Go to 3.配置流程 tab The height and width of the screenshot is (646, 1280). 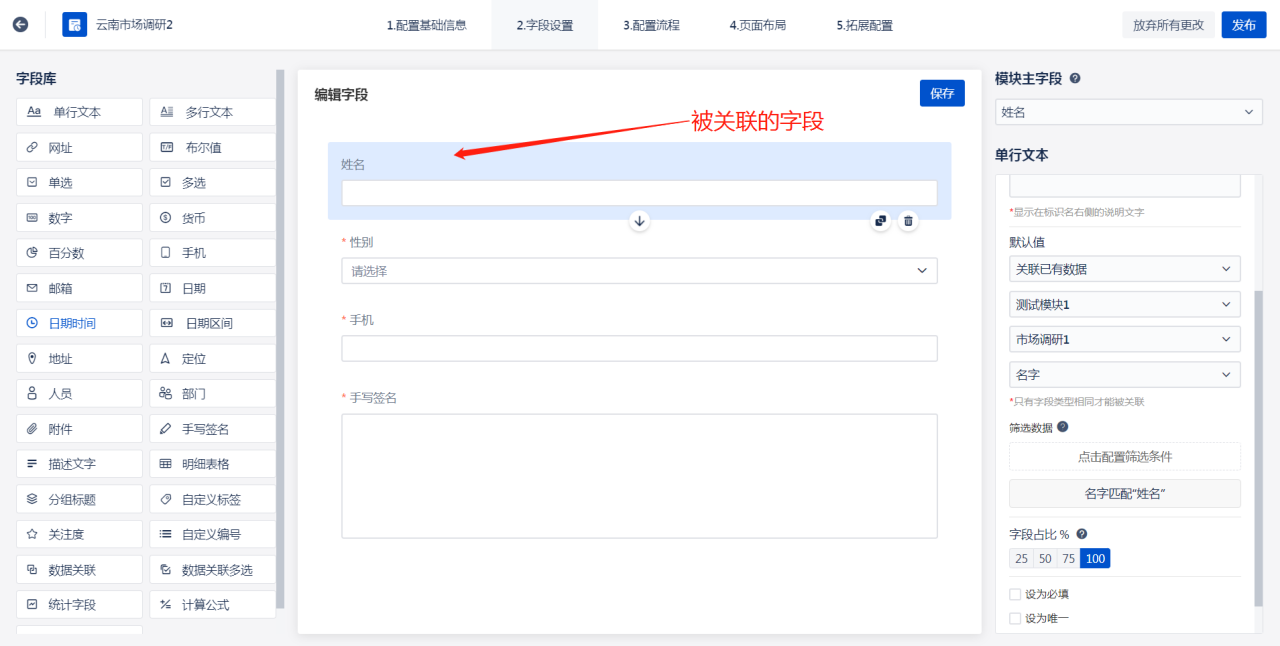[651, 25]
